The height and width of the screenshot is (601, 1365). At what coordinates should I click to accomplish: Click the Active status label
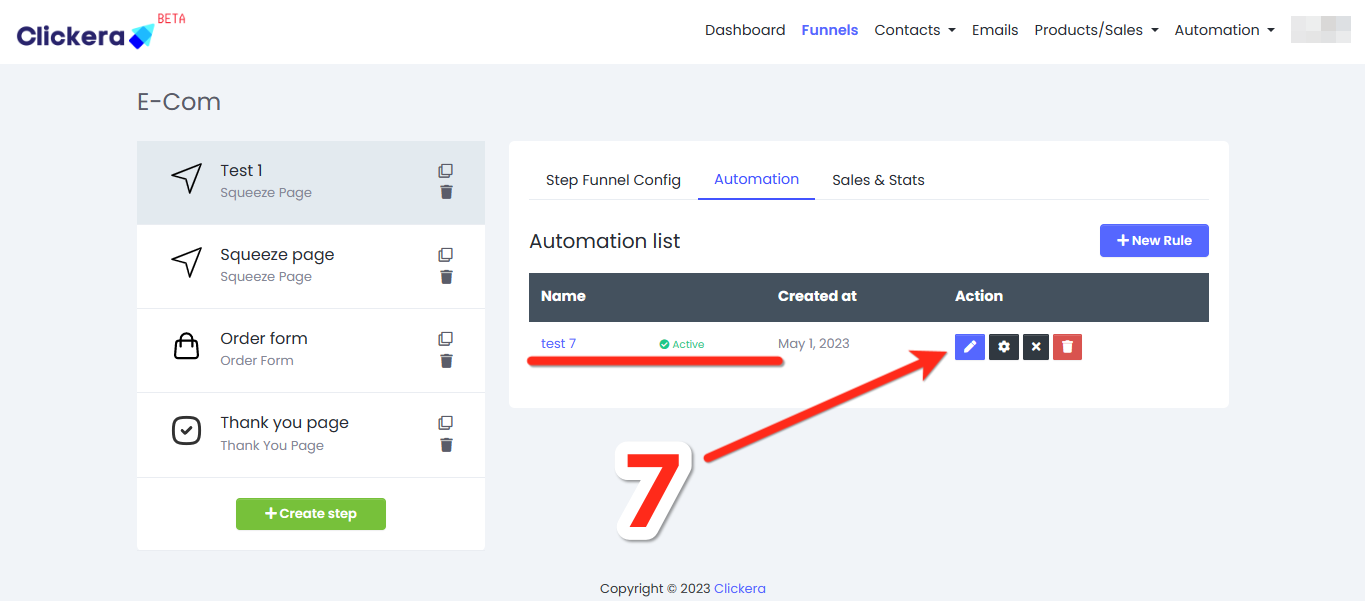coord(682,344)
